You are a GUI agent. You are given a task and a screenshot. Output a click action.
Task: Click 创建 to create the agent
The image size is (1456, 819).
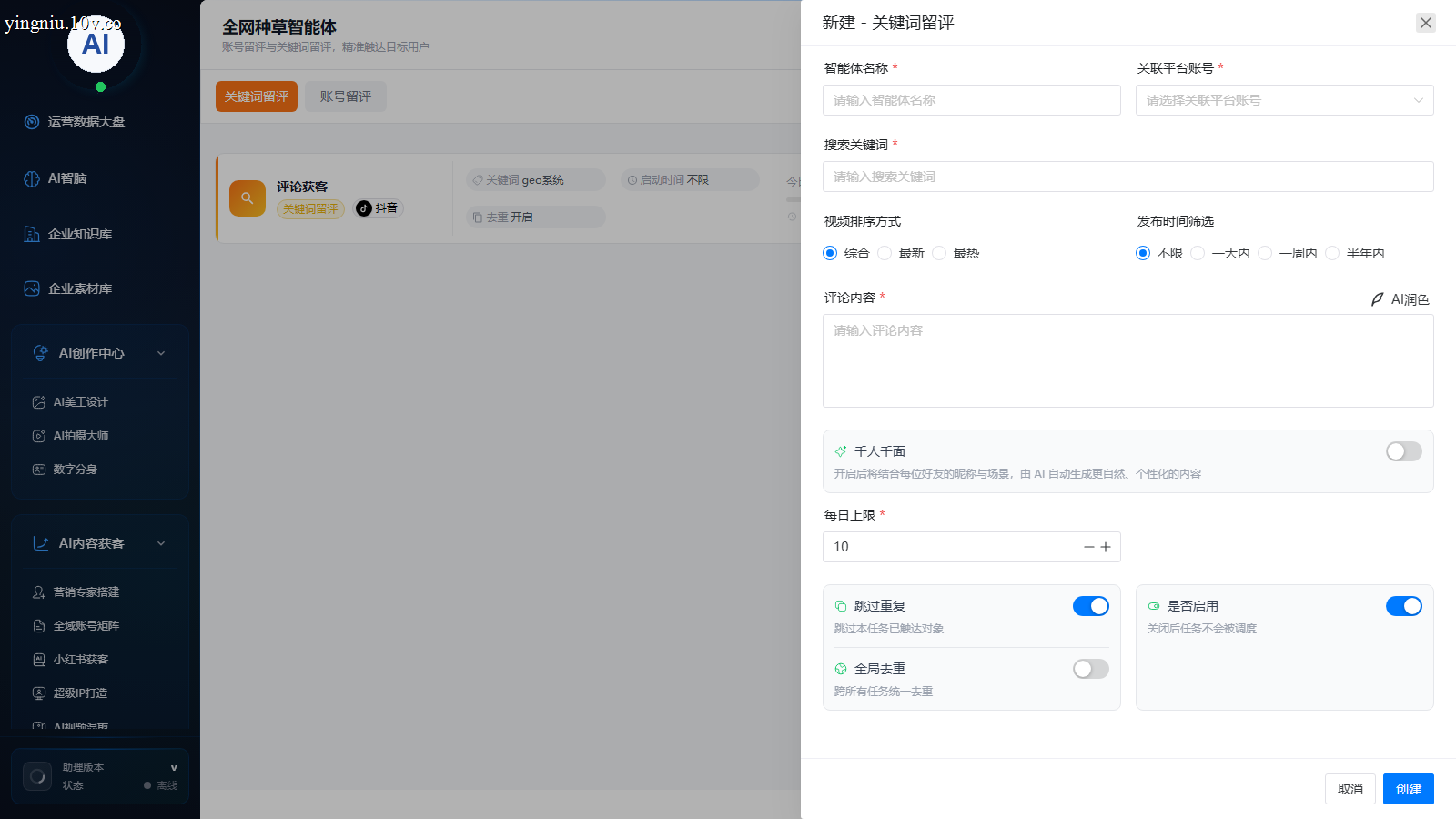tap(1409, 789)
